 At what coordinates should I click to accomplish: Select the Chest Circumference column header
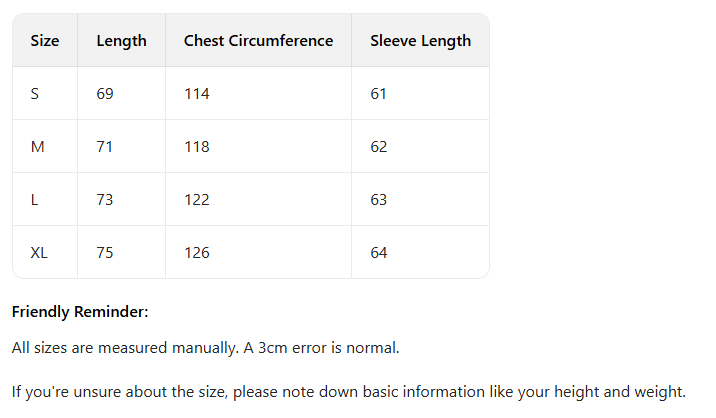coord(258,41)
